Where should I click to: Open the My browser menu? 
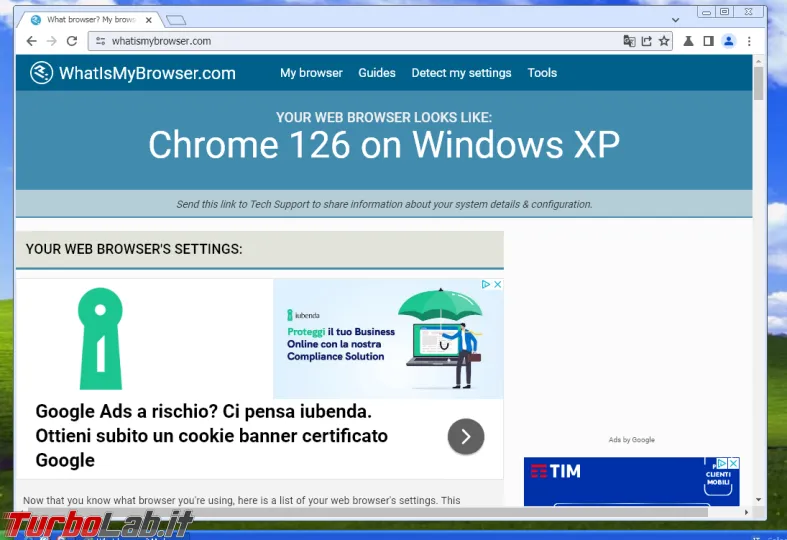pos(311,73)
